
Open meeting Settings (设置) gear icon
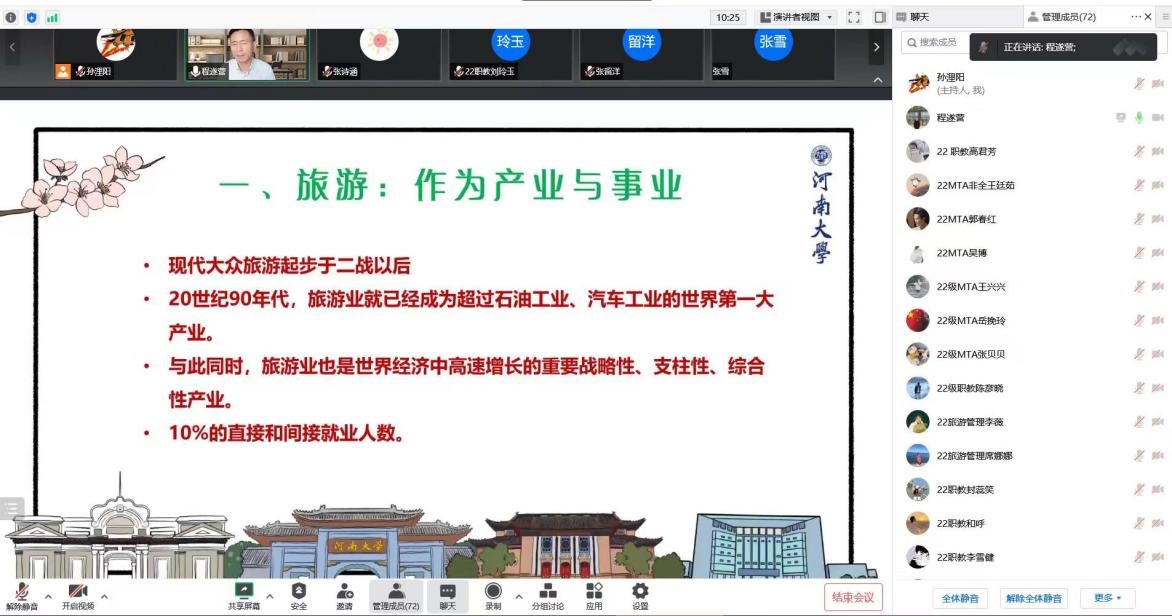coord(640,591)
